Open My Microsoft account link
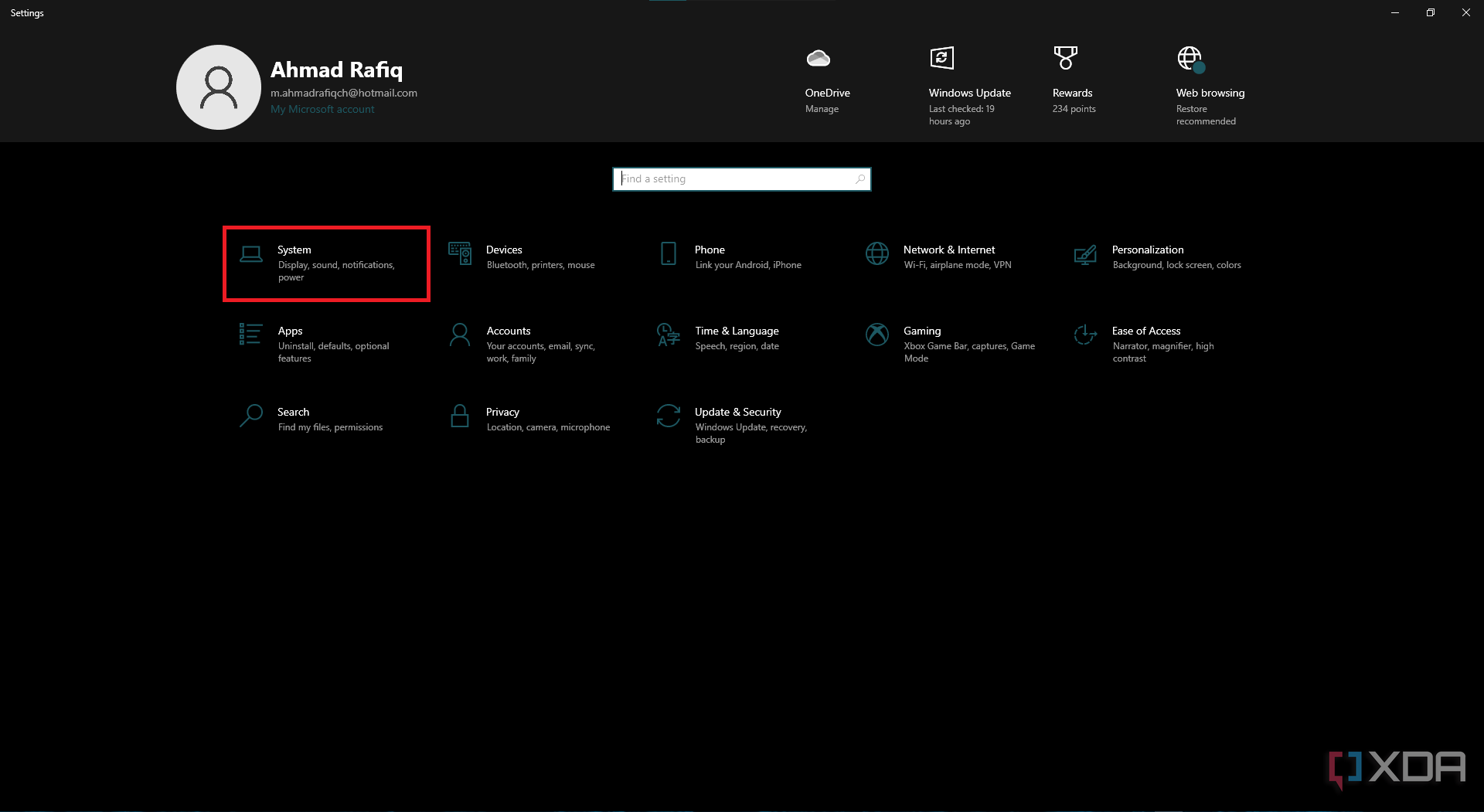Image resolution: width=1484 pixels, height=812 pixels. click(x=322, y=110)
